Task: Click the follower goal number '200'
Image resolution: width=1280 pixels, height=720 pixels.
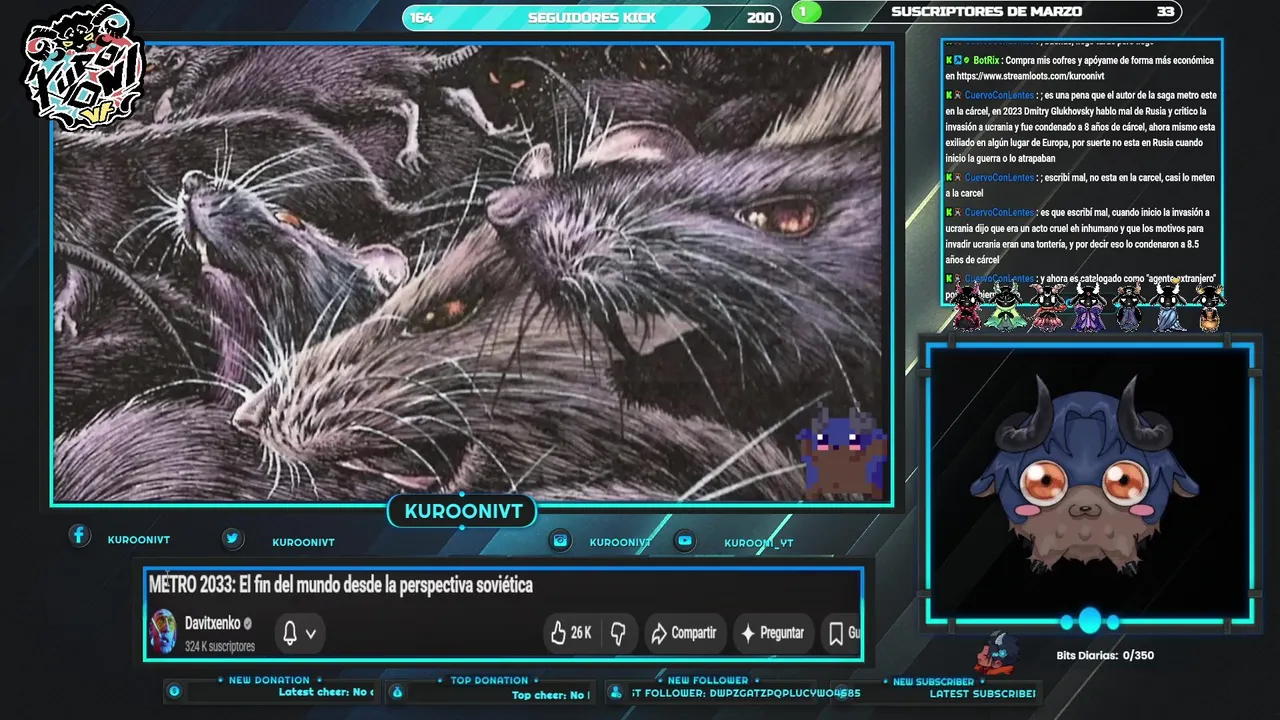Action: [x=760, y=17]
